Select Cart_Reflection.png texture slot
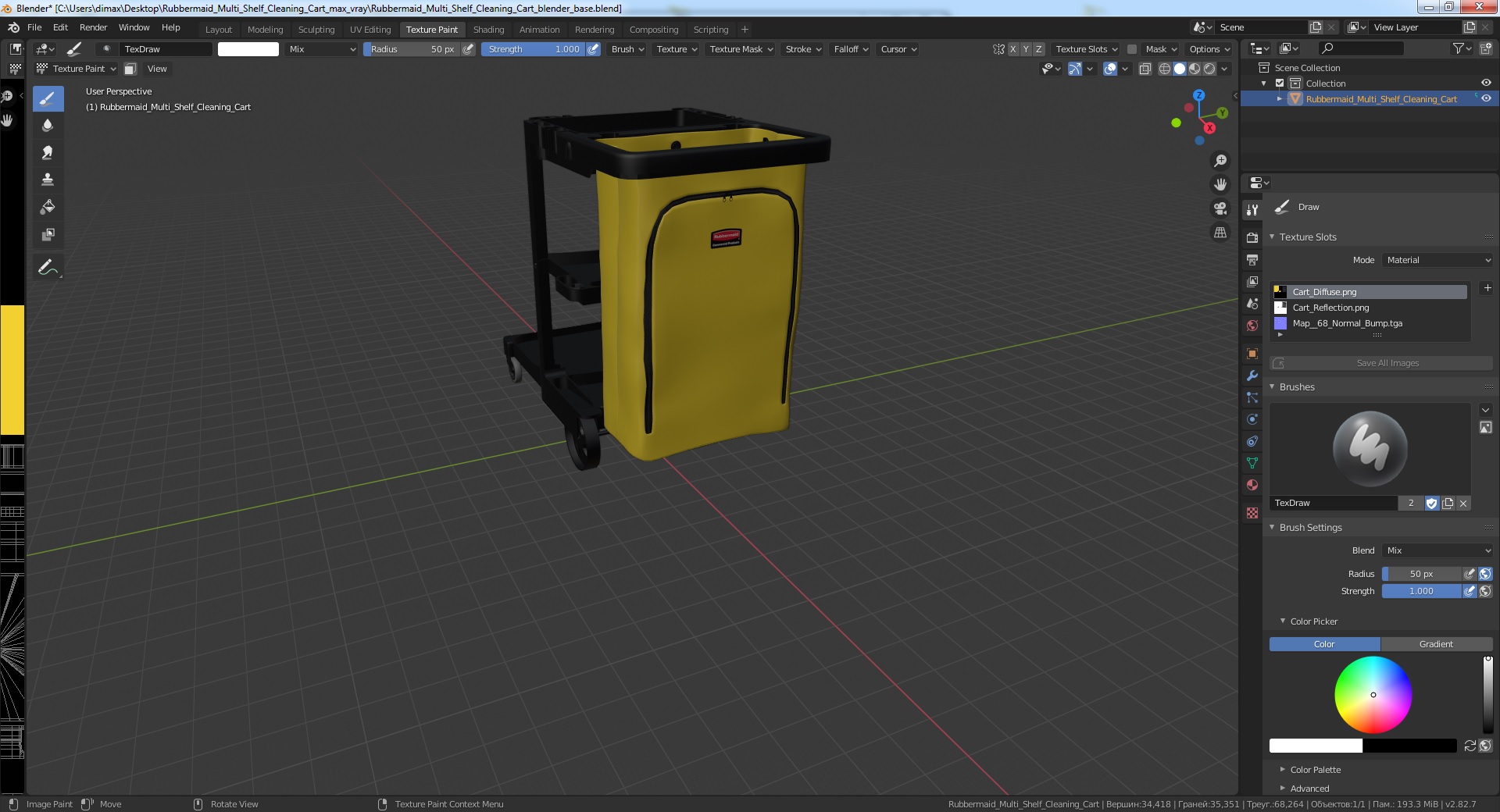Image resolution: width=1500 pixels, height=812 pixels. (1370, 308)
